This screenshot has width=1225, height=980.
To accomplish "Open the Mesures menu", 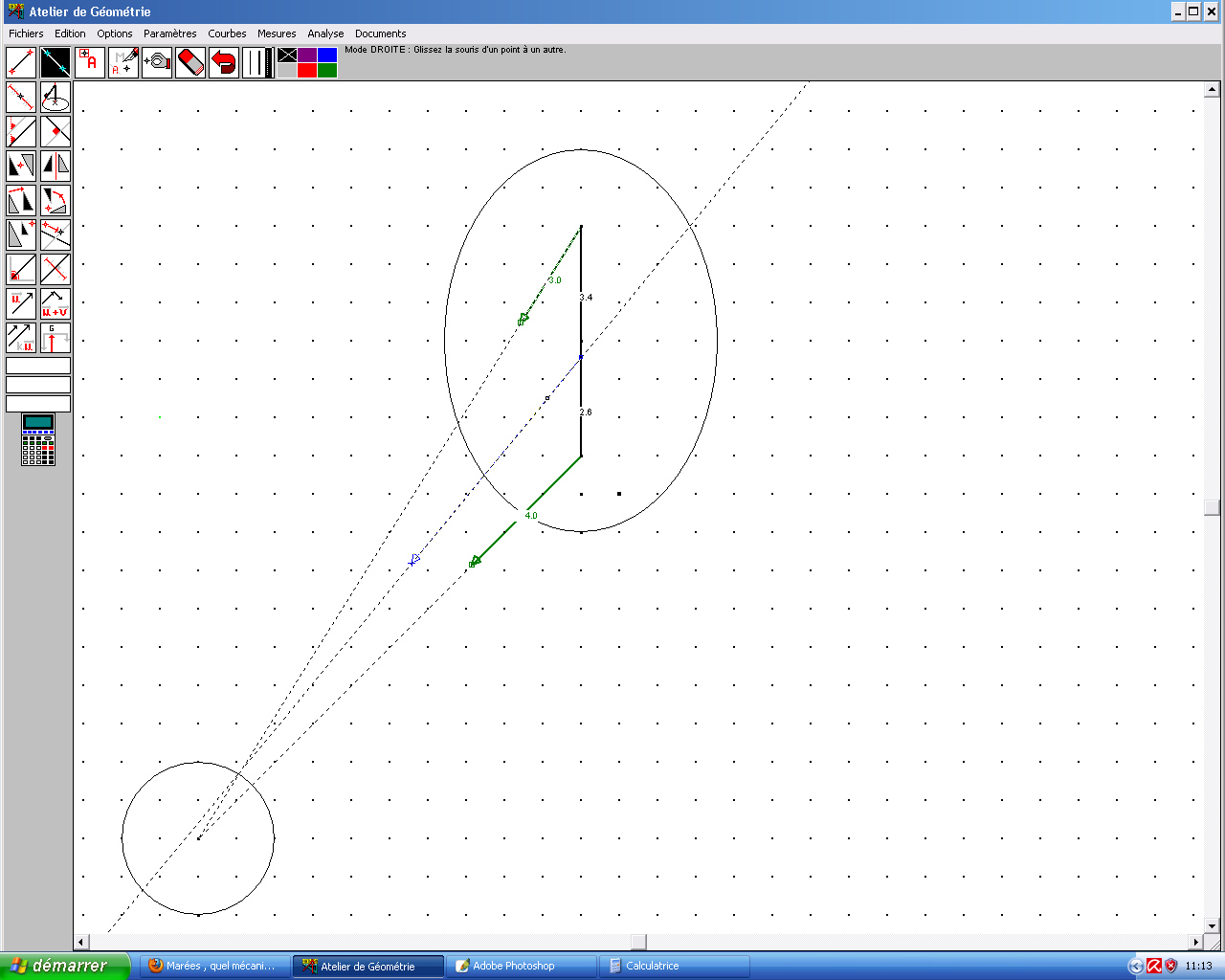I will click(277, 33).
